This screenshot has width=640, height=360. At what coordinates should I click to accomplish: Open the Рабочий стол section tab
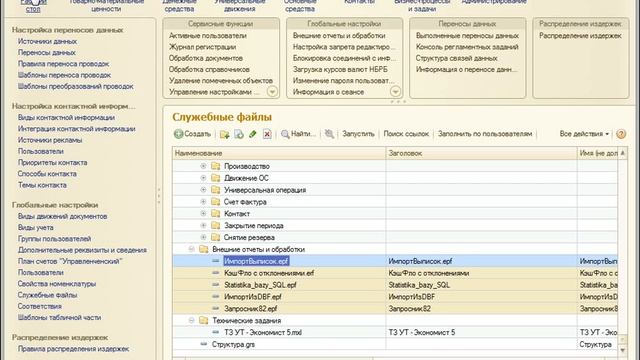(33, 6)
